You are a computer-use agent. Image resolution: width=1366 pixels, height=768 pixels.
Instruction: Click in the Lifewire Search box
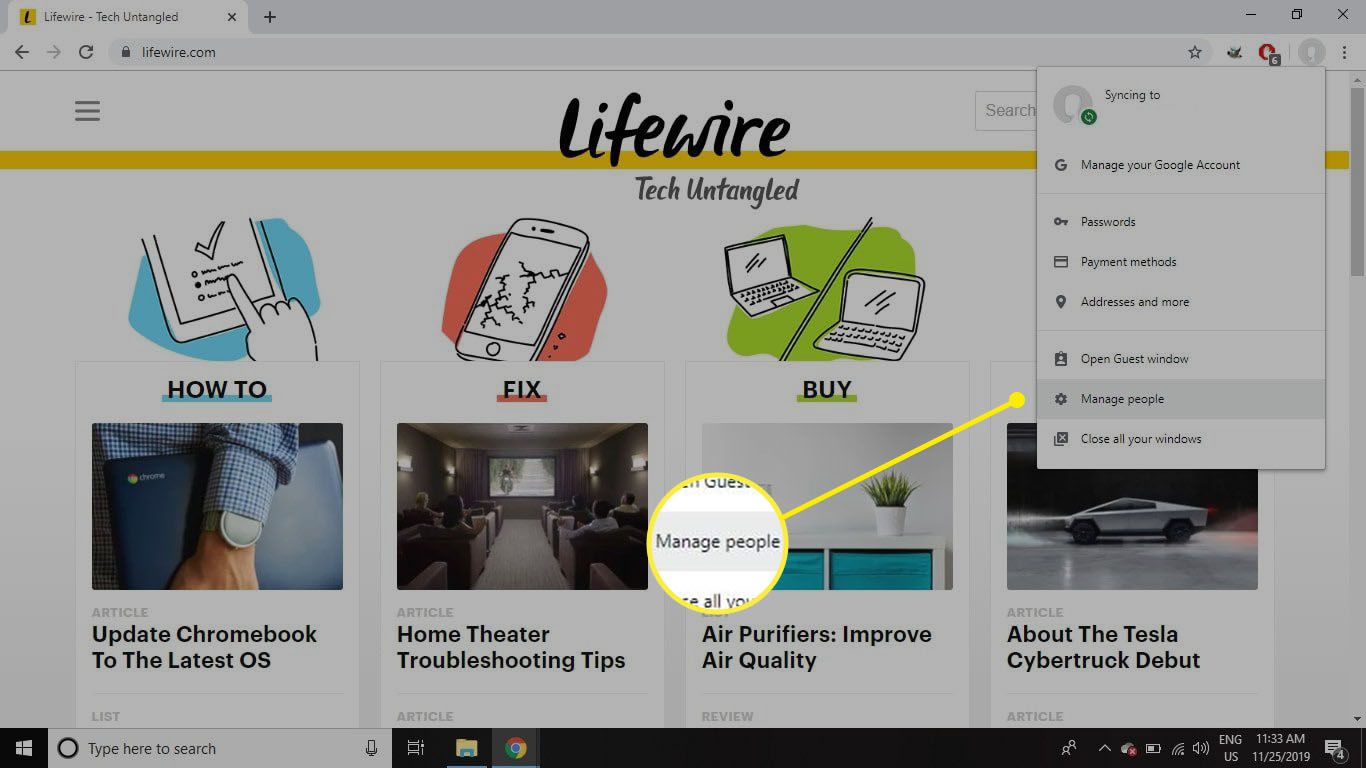1006,111
